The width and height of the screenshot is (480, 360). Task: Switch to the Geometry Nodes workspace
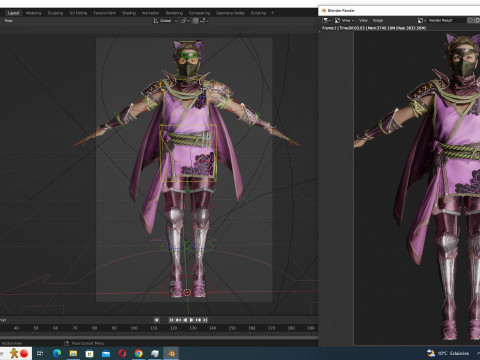point(230,13)
